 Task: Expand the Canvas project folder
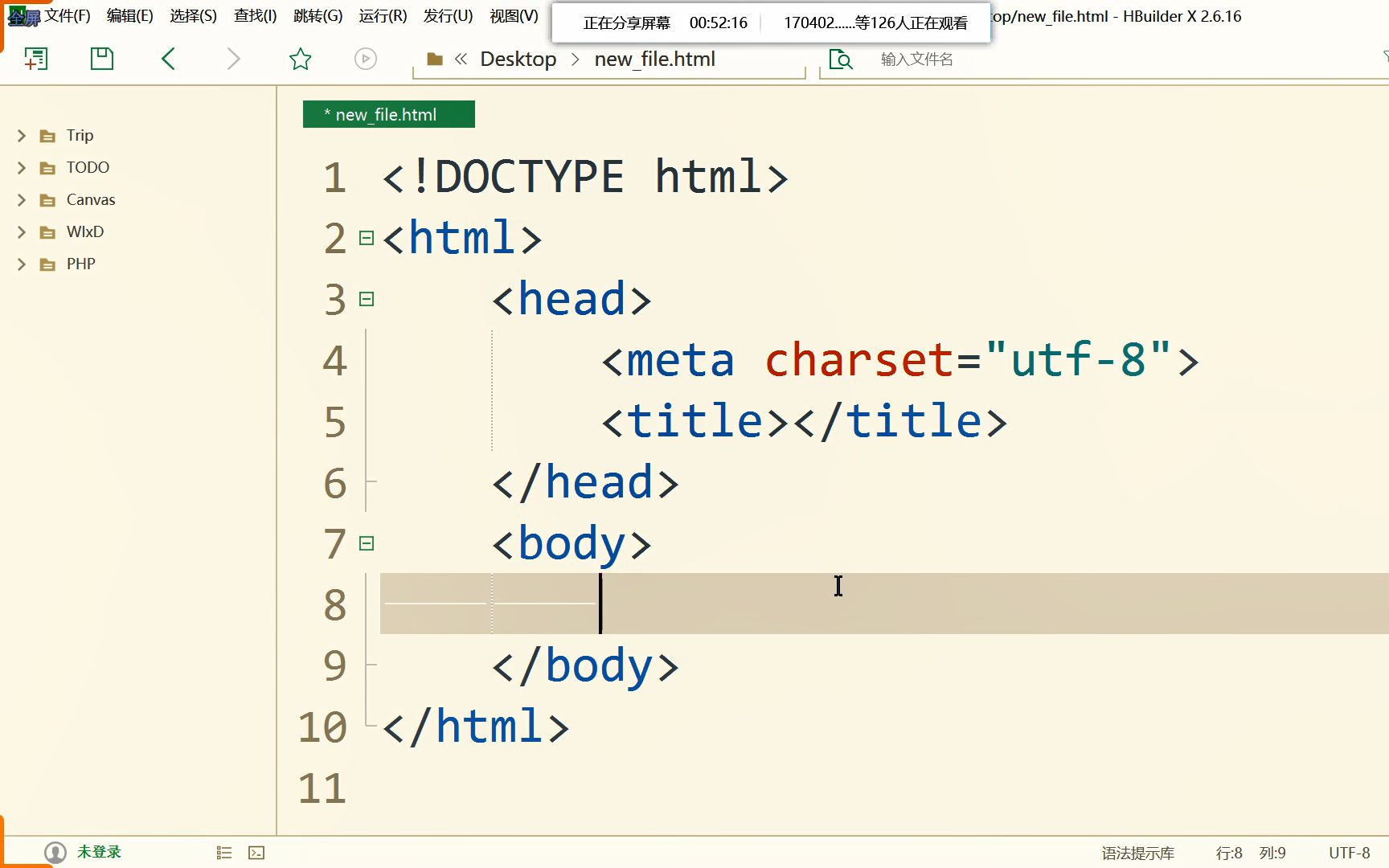[22, 200]
